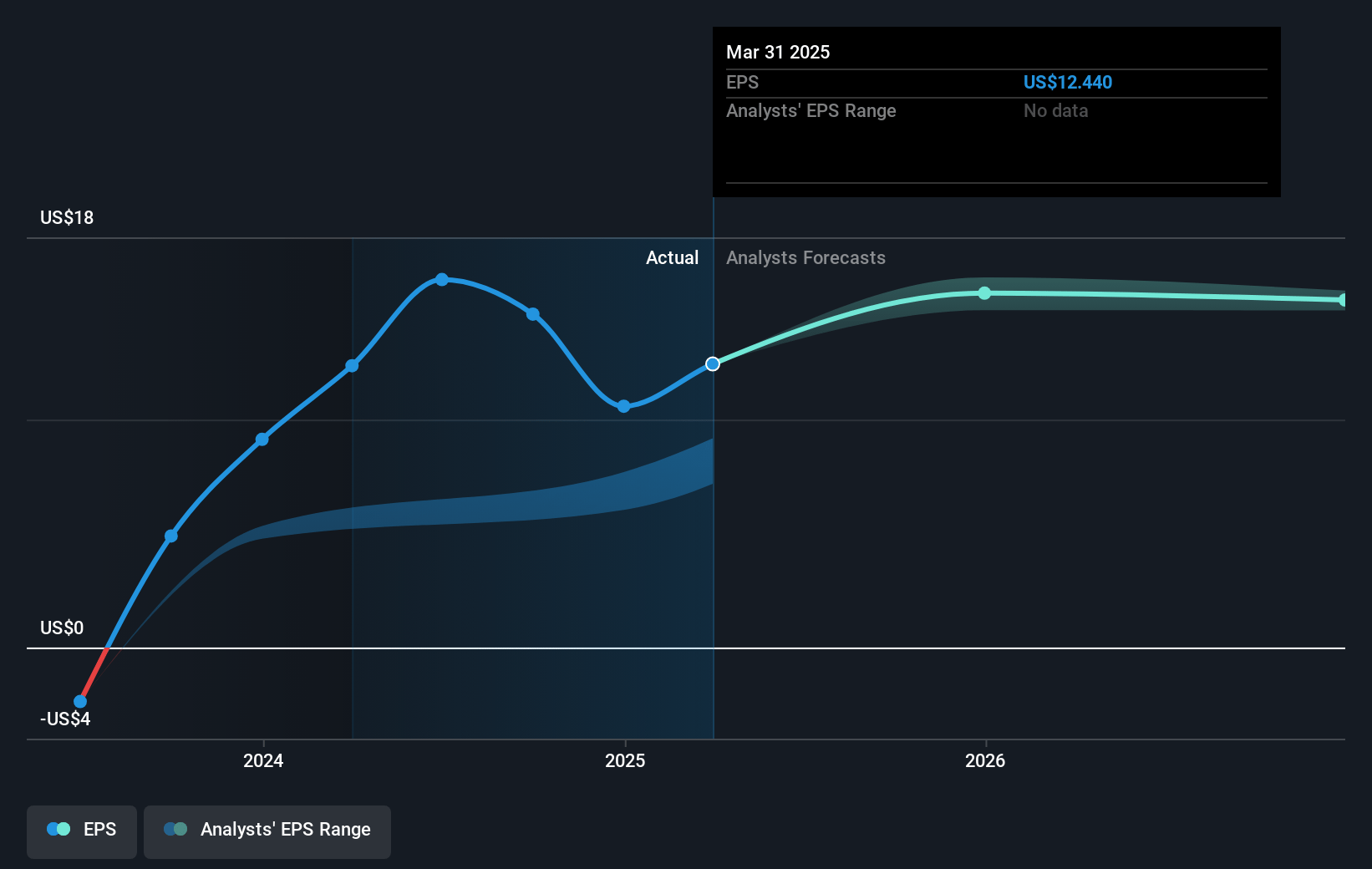Toggle the Analysts' EPS Range legend button
The image size is (1372, 869).
tap(267, 831)
